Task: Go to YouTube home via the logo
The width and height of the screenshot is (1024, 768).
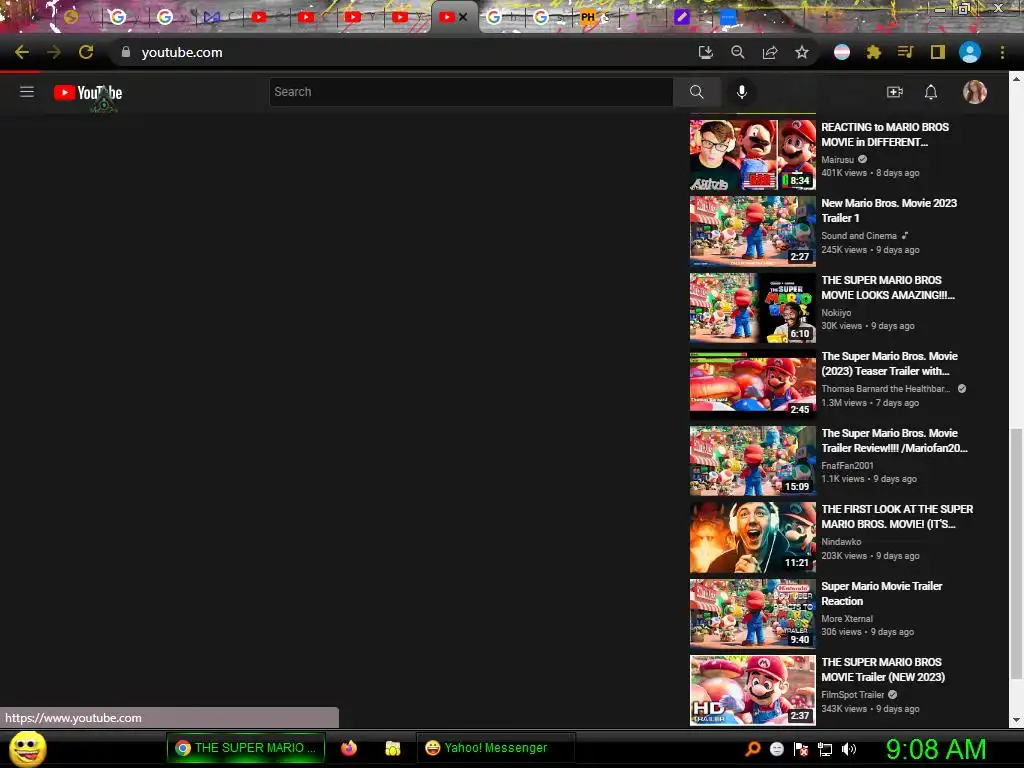Action: 88,93
